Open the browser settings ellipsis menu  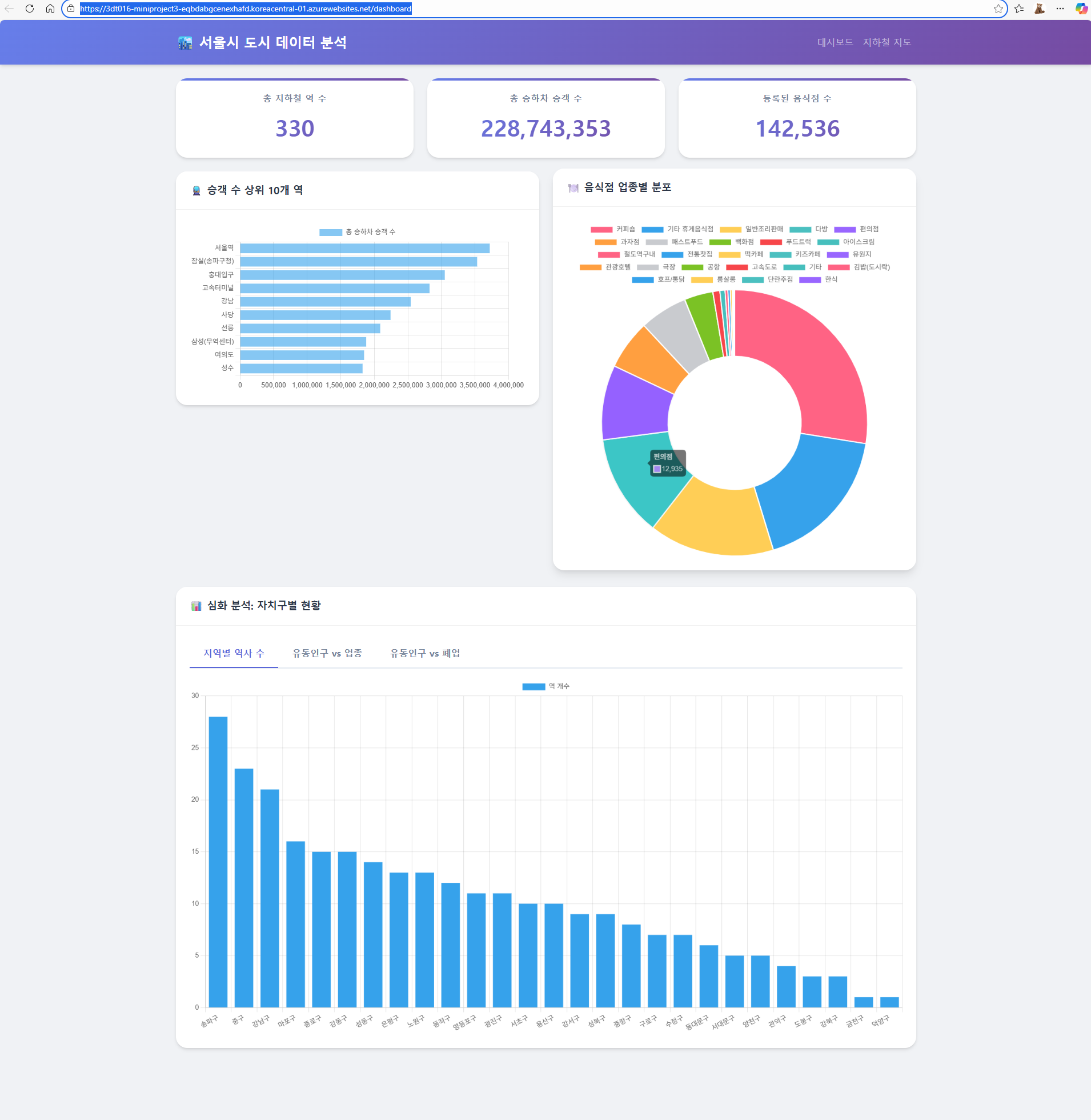click(x=1060, y=9)
